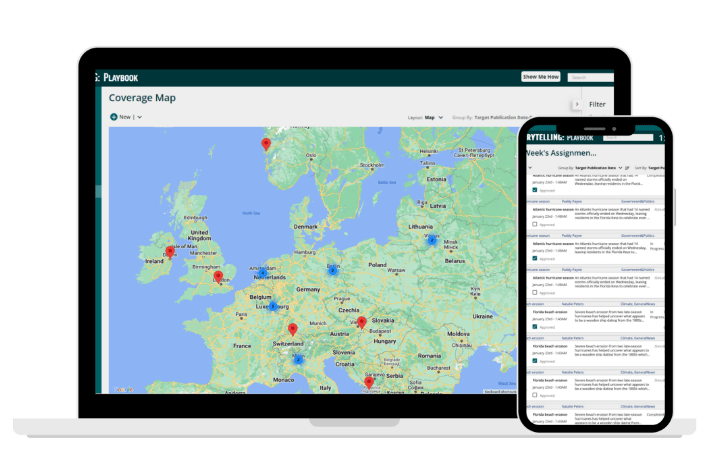Click the phone toolbar chevron under the title
Viewport: 720px width, 454px height.
coord(530,168)
